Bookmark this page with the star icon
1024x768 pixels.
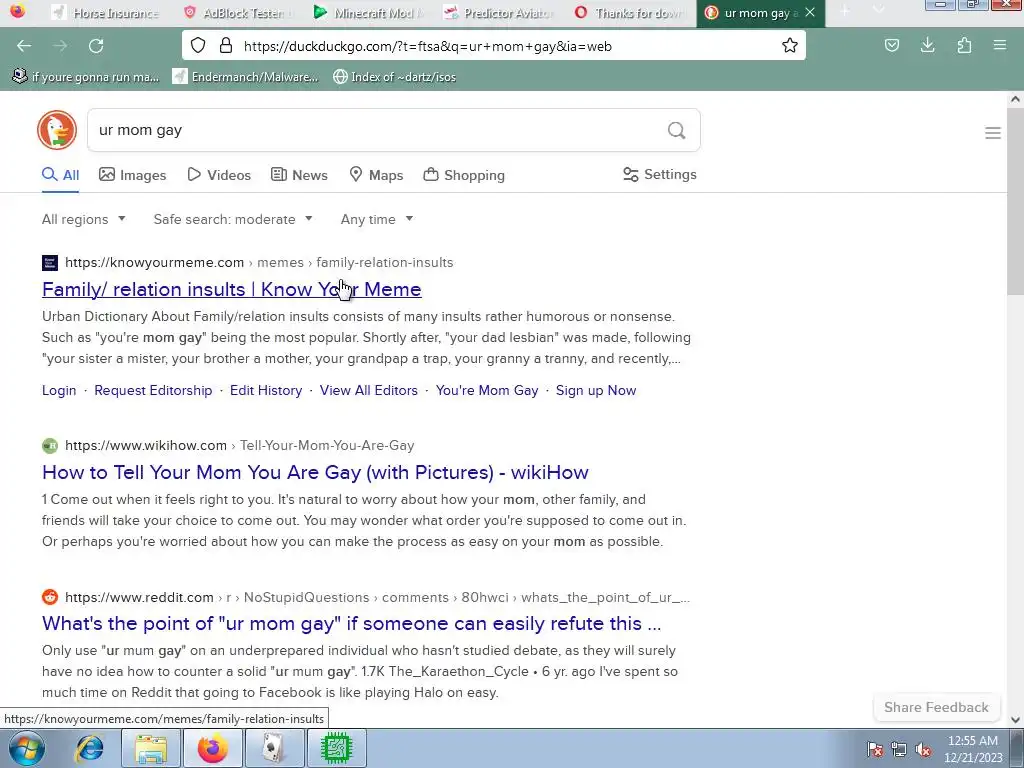[790, 46]
